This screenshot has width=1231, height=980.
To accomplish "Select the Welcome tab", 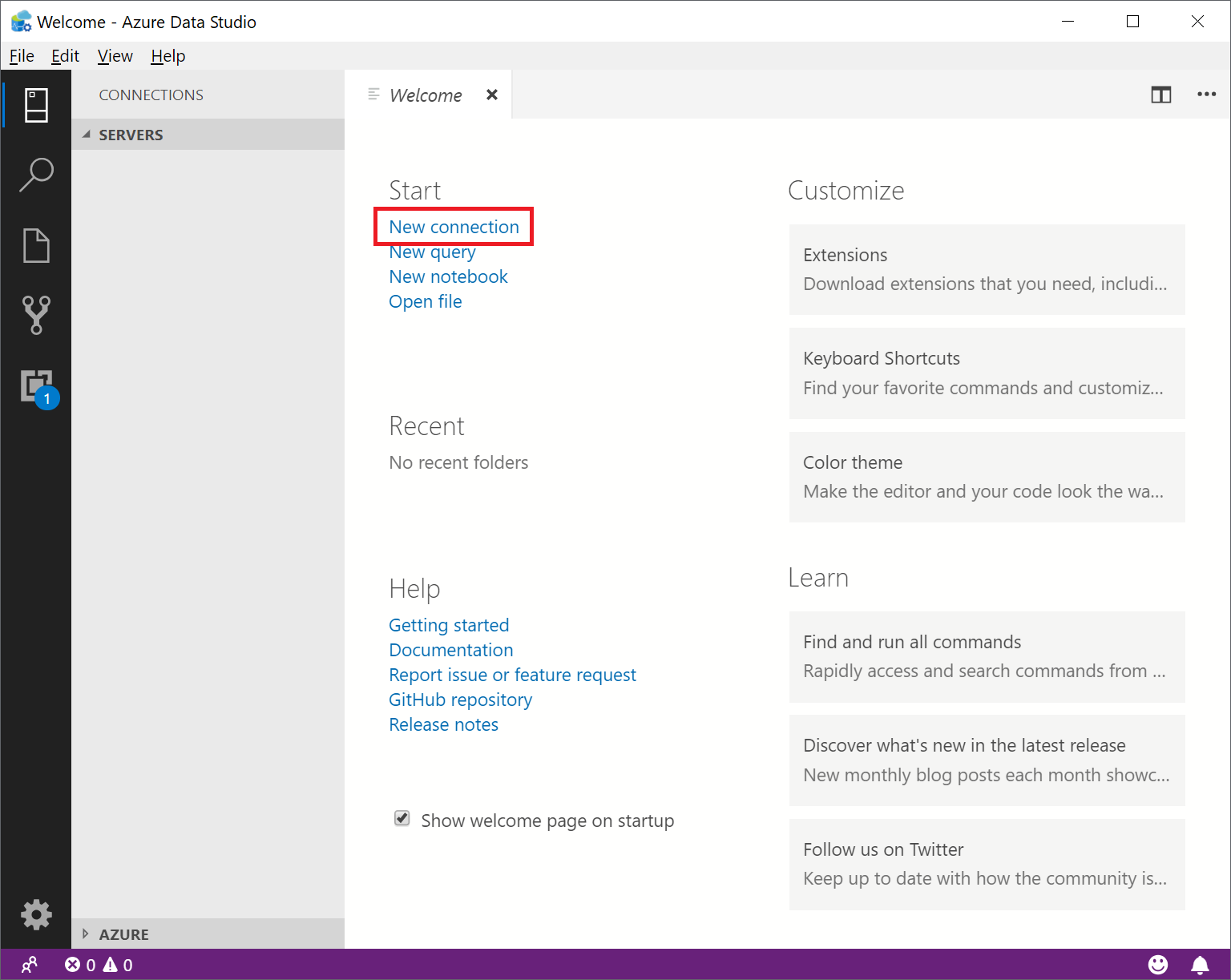I will (425, 95).
